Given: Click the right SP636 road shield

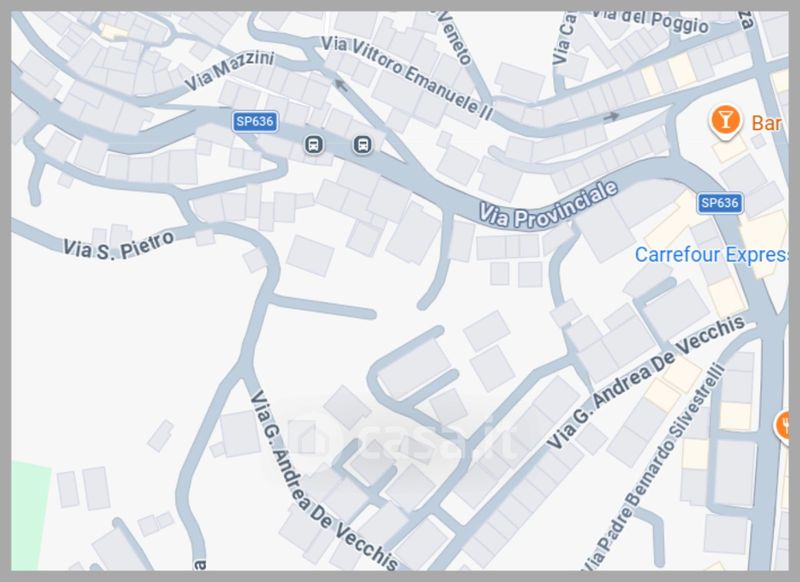Looking at the screenshot, I should pos(720,203).
